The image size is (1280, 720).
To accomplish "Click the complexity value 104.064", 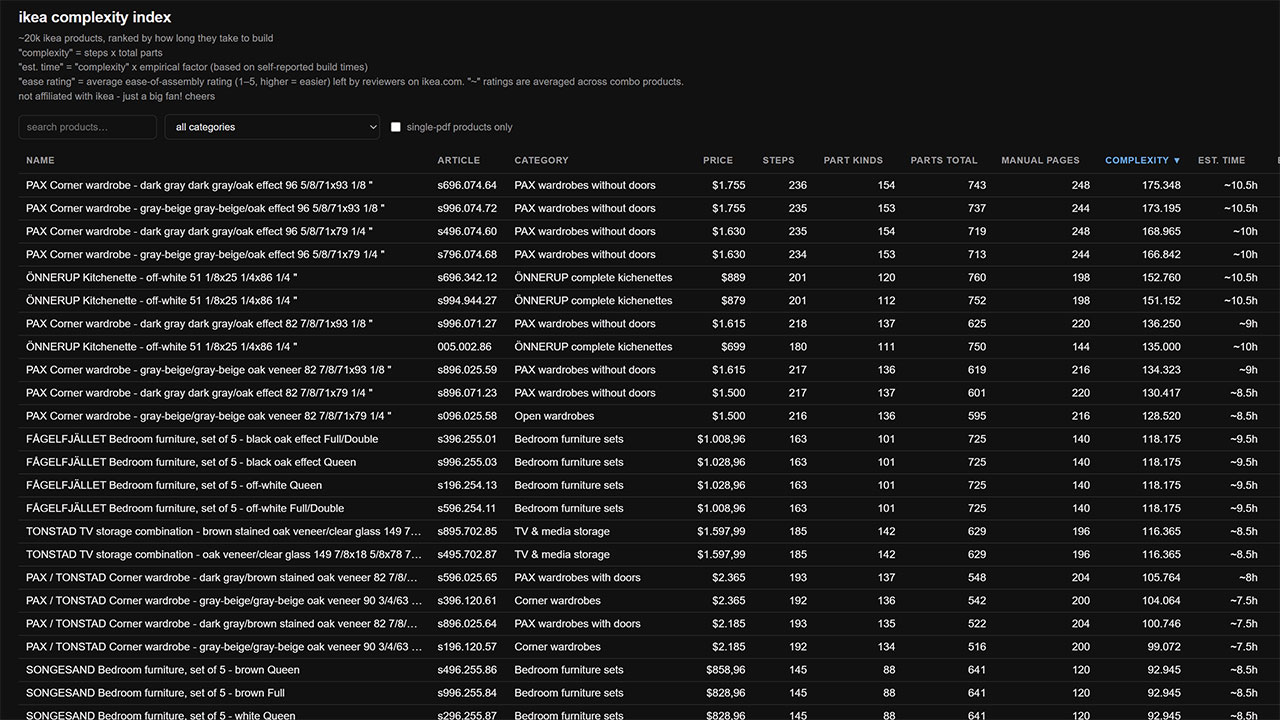I will tap(1161, 599).
